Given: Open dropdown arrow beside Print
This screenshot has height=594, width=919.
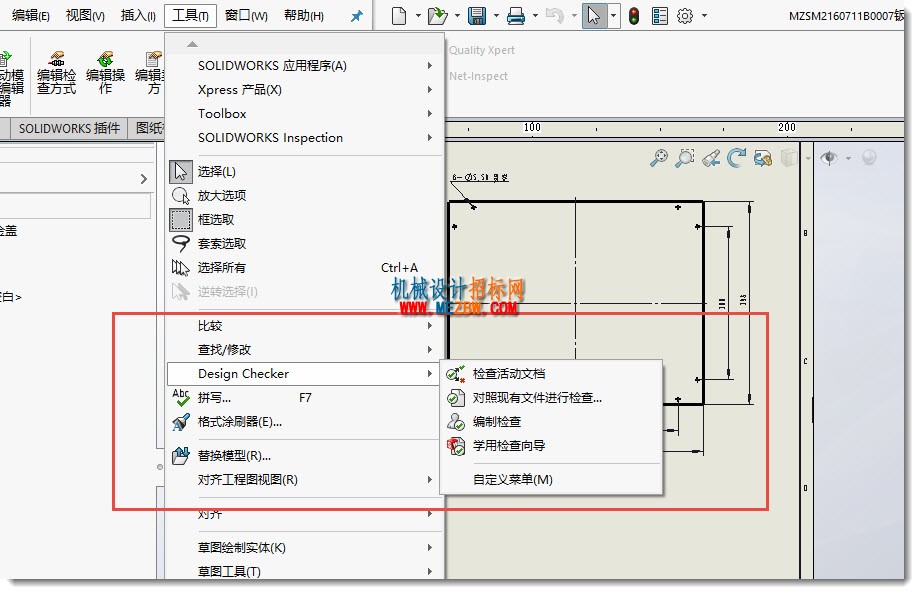Looking at the screenshot, I should [535, 16].
